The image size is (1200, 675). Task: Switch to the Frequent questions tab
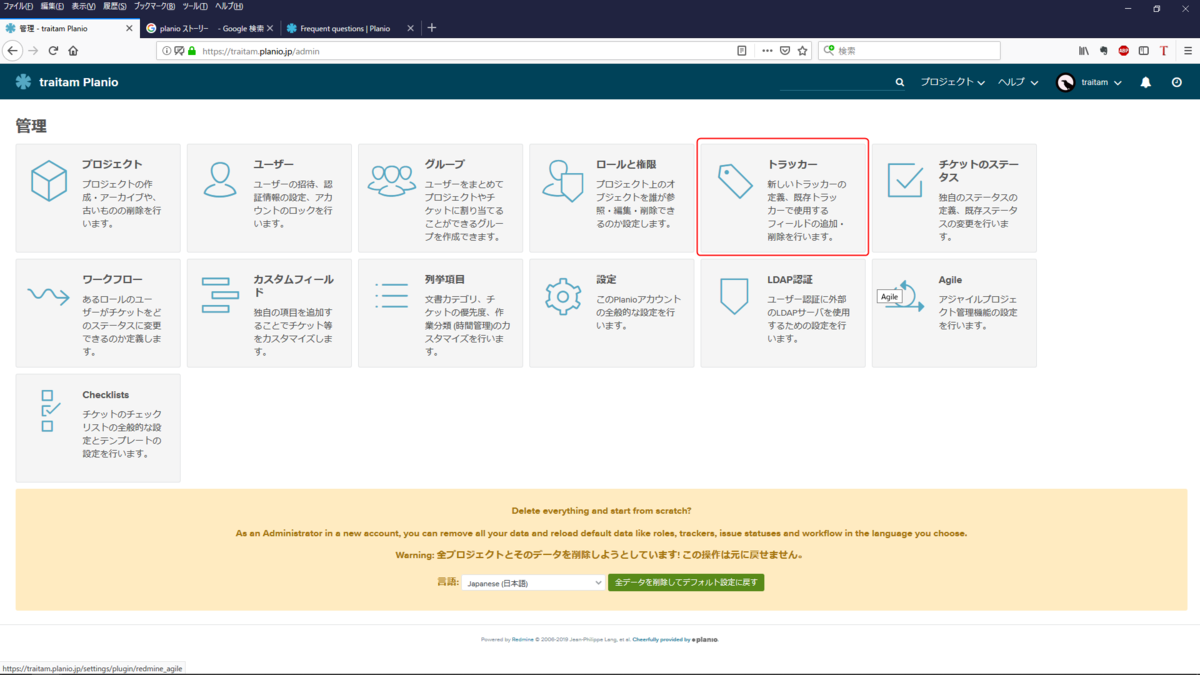[345, 28]
